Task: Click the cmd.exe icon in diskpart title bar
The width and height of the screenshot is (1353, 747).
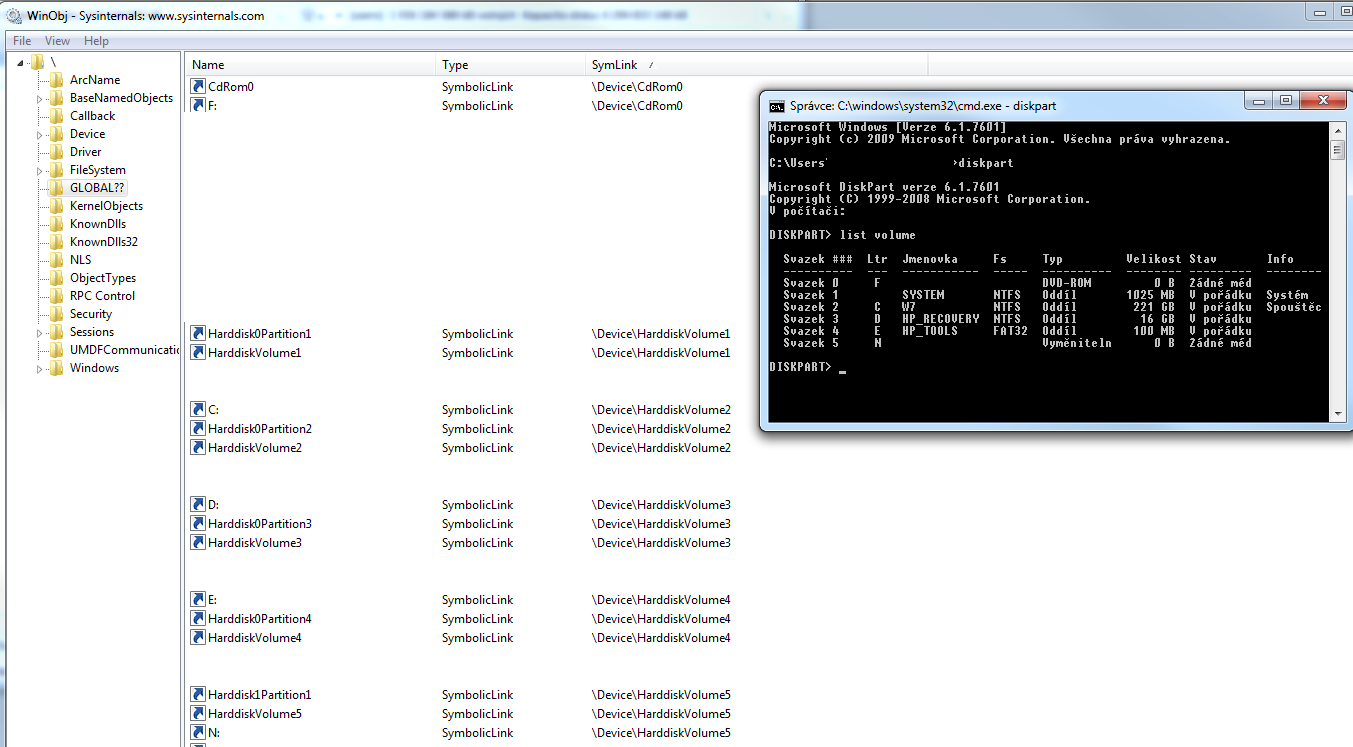Action: 777,106
